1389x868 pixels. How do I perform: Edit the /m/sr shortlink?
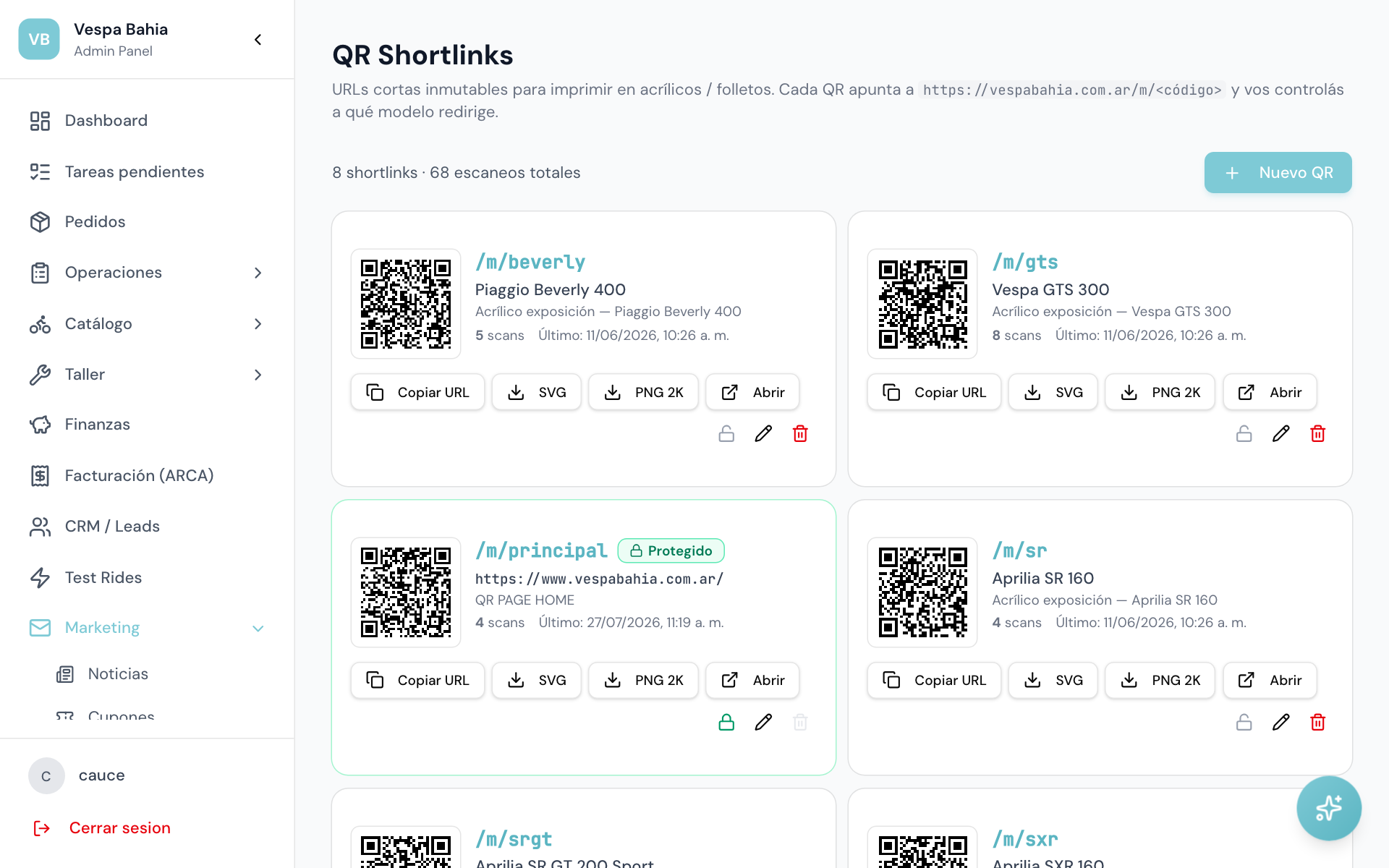[x=1280, y=722]
